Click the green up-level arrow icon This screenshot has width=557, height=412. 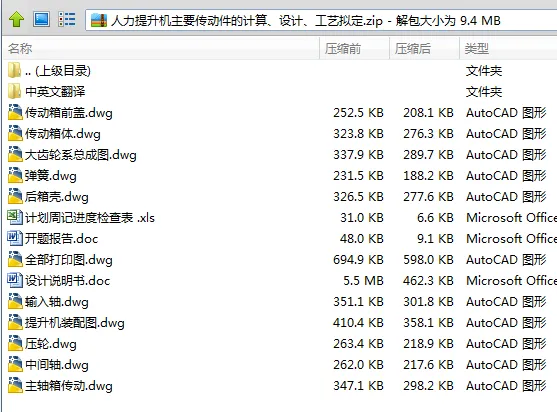pos(16,19)
